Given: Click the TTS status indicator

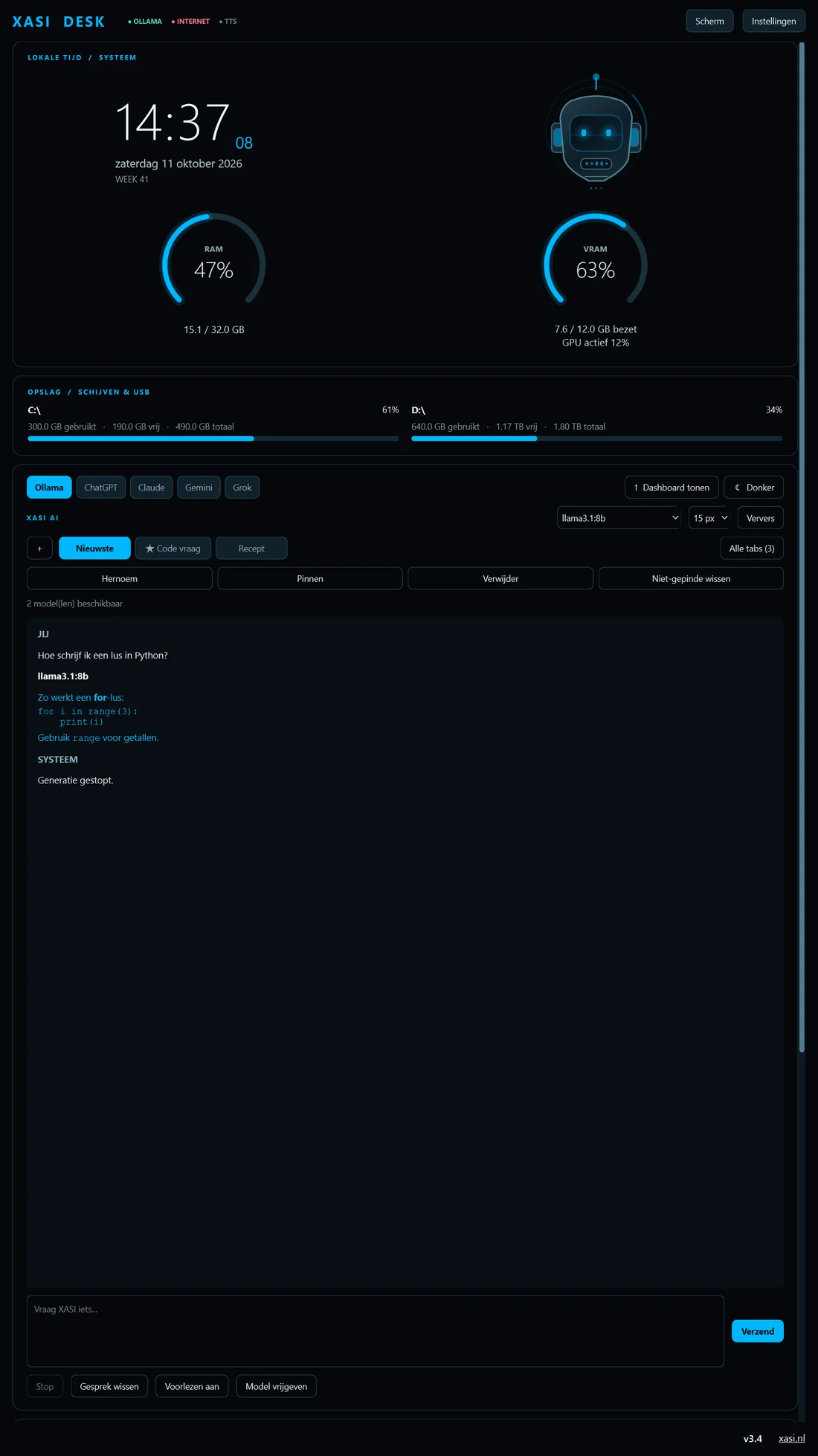Looking at the screenshot, I should pyautogui.click(x=228, y=22).
